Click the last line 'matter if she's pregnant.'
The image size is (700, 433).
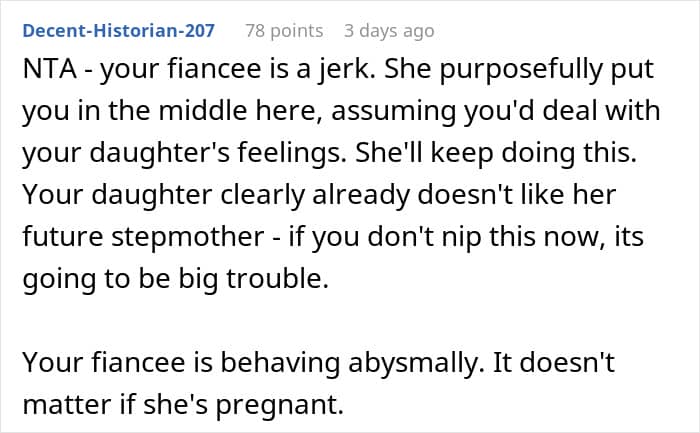(183, 404)
